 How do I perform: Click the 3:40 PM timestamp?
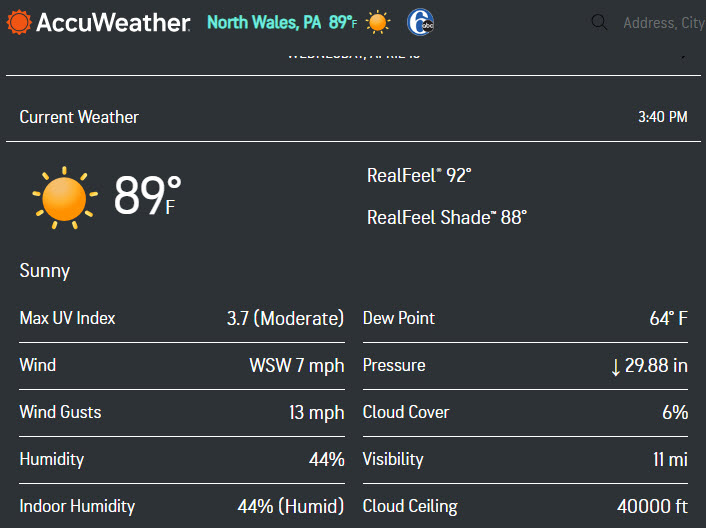(x=662, y=117)
